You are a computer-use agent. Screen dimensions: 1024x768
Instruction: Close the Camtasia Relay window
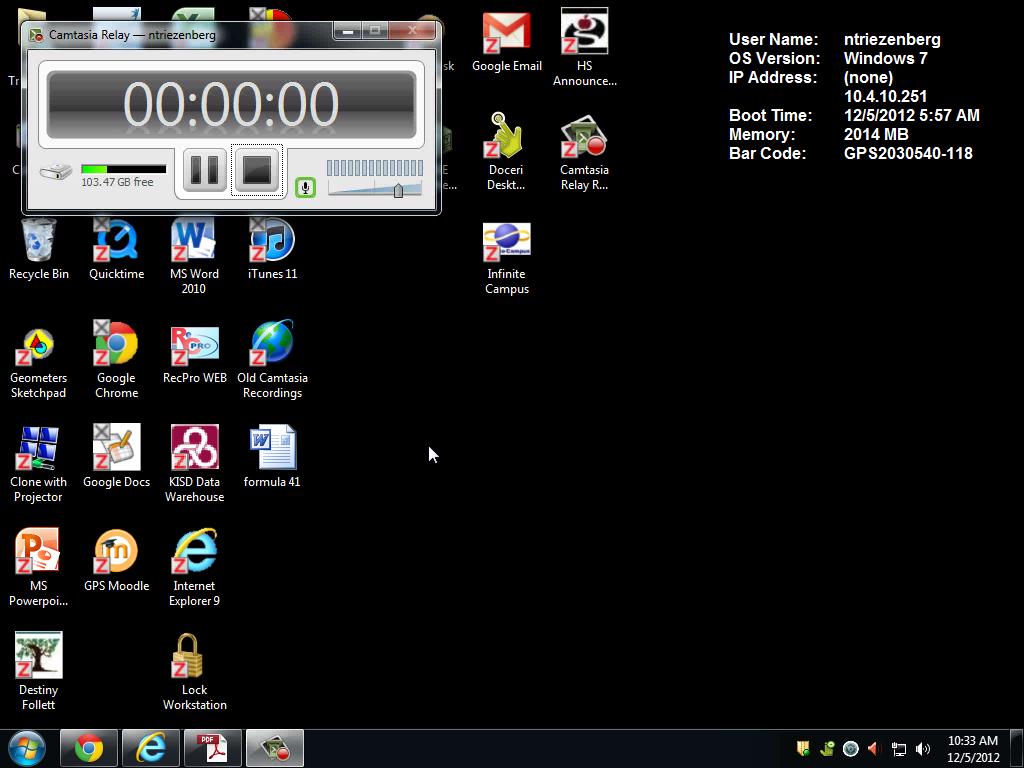[412, 30]
